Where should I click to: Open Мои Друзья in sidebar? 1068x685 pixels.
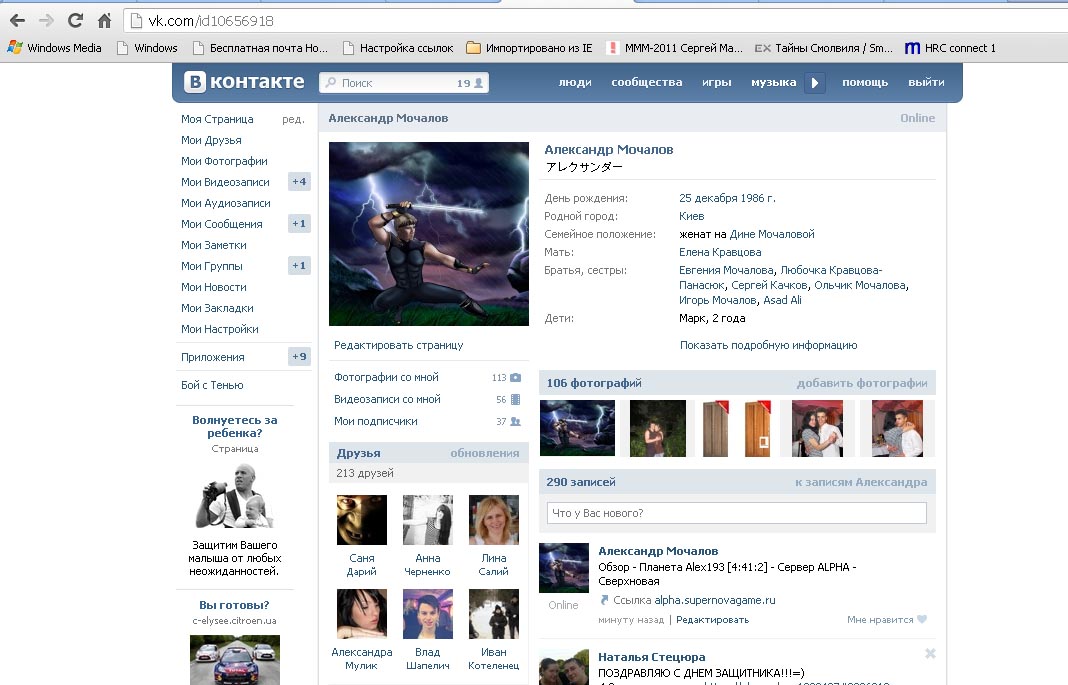pos(211,140)
